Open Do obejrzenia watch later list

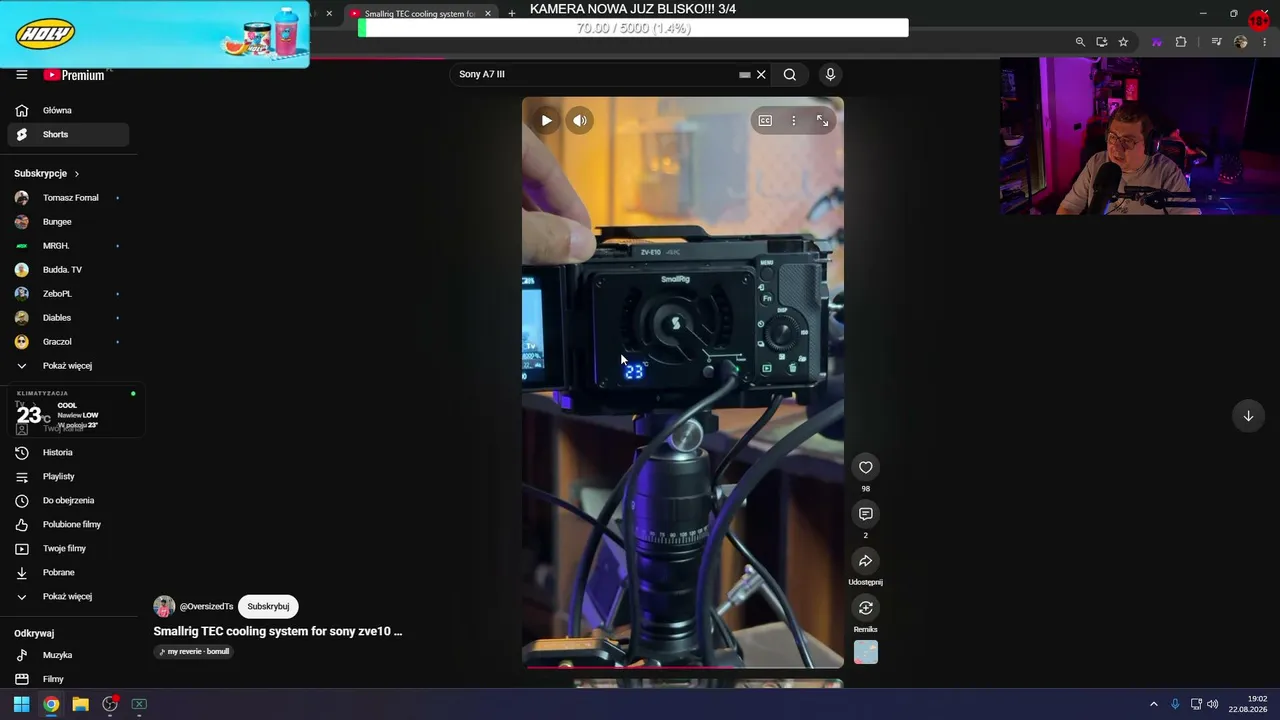(69, 501)
